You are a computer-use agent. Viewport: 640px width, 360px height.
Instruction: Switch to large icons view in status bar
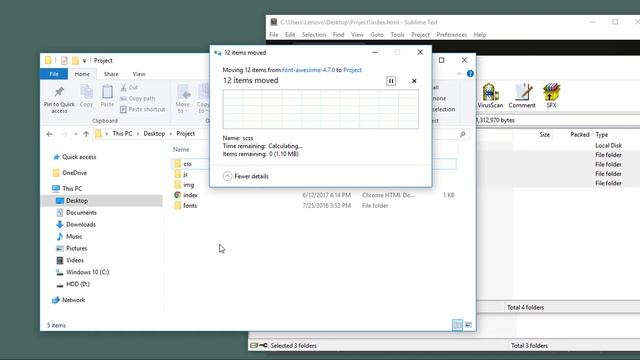468,325
